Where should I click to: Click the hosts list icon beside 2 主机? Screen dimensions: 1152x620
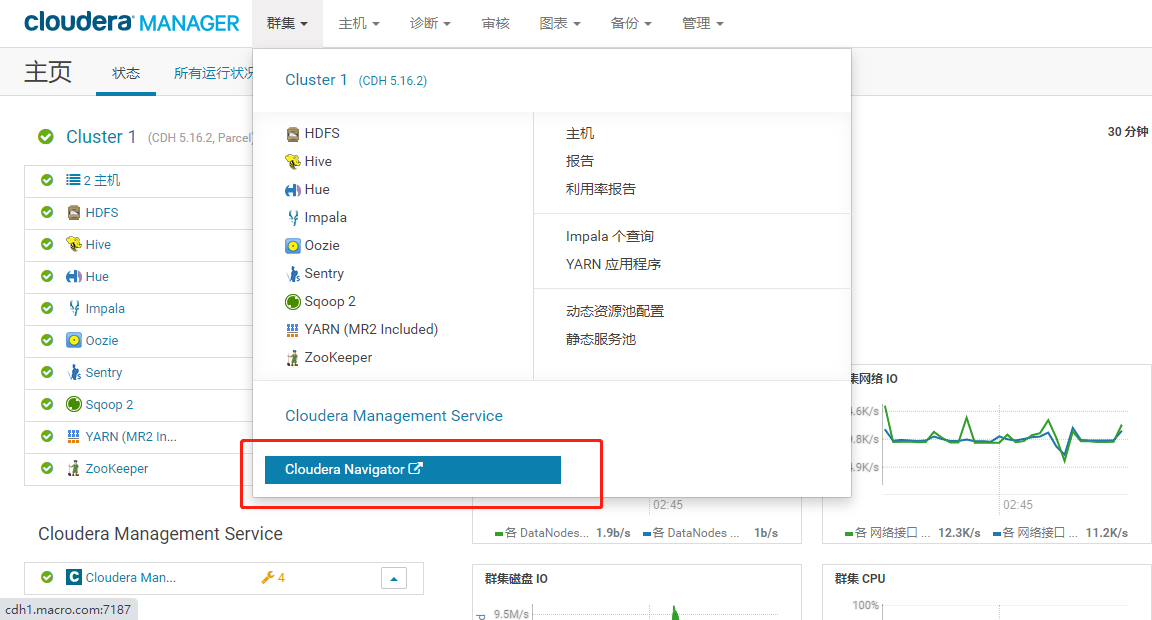pos(73,180)
